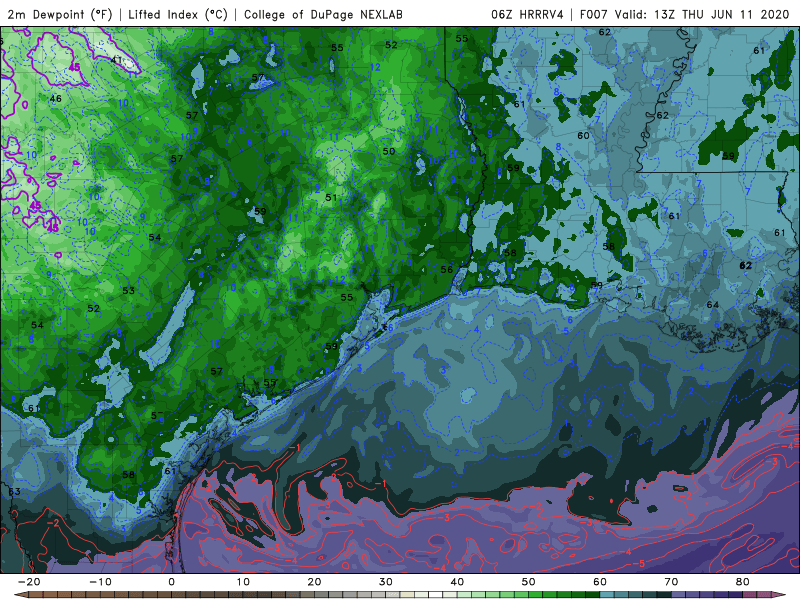Select the "College of DuPage NEXLAB" text
Viewport: 800px width, 600px height.
click(323, 14)
